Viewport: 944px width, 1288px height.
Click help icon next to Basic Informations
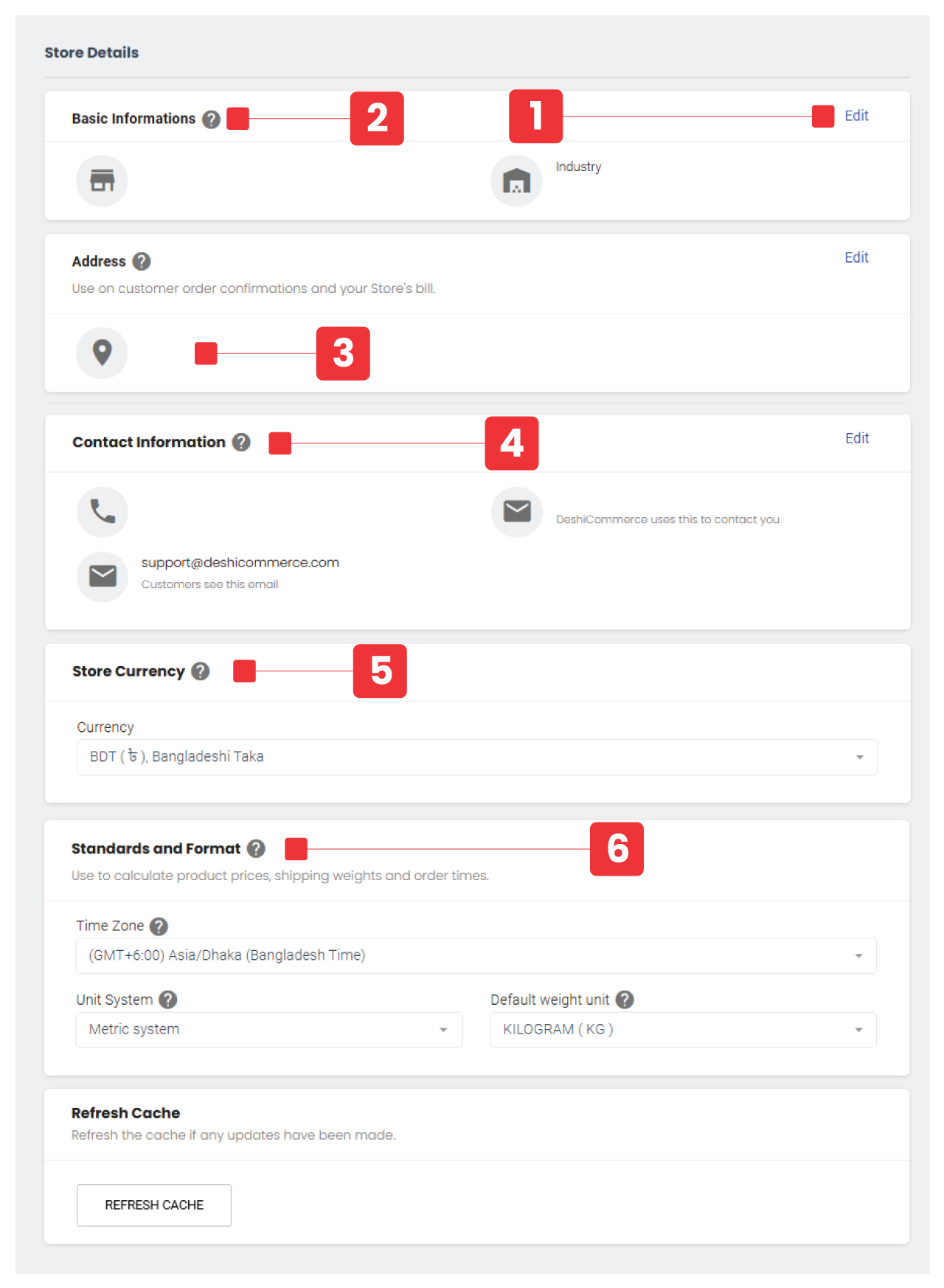[212, 119]
